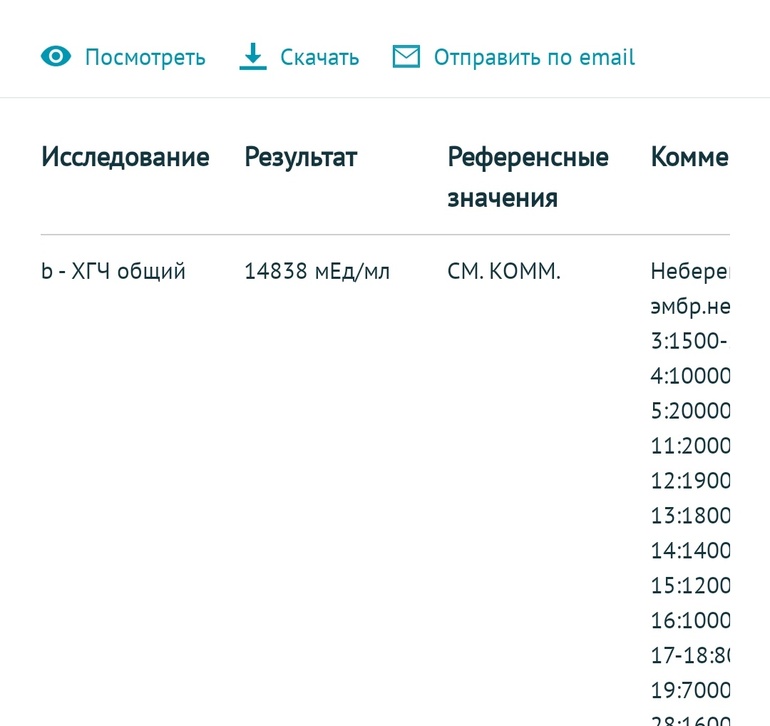Image resolution: width=770 pixels, height=726 pixels.
Task: Click the envelope email icon
Action: [406, 57]
